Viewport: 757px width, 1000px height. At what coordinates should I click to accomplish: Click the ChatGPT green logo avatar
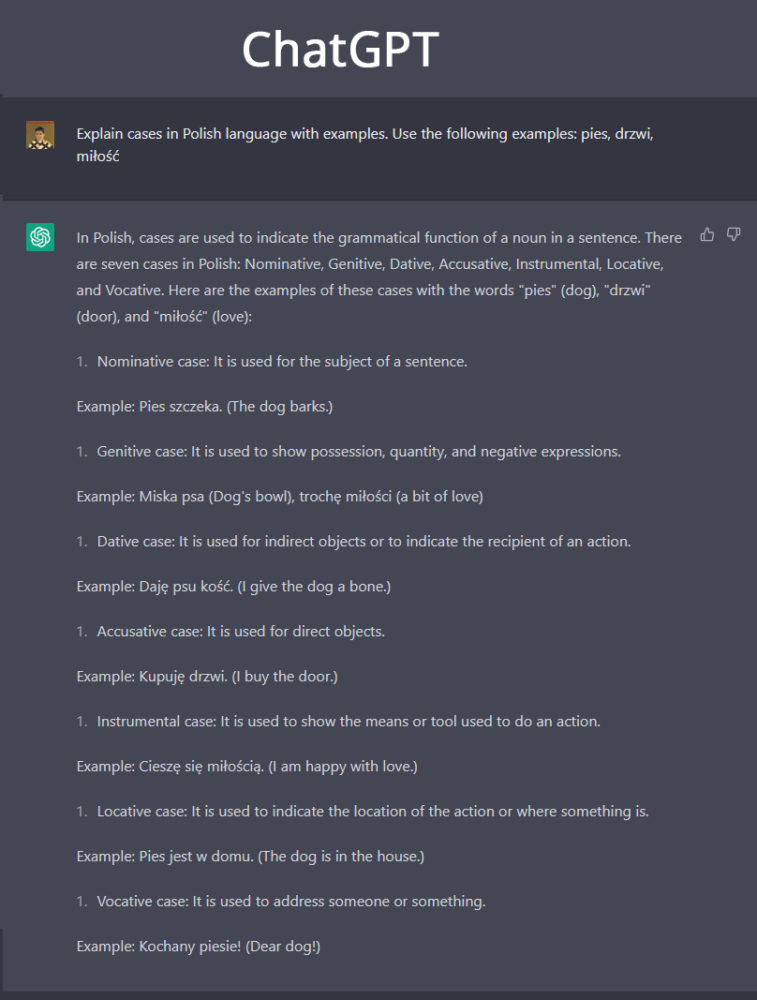40,237
